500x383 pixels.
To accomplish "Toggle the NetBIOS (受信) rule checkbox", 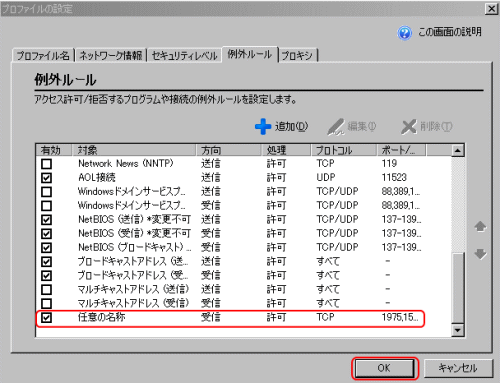I will tap(47, 234).
